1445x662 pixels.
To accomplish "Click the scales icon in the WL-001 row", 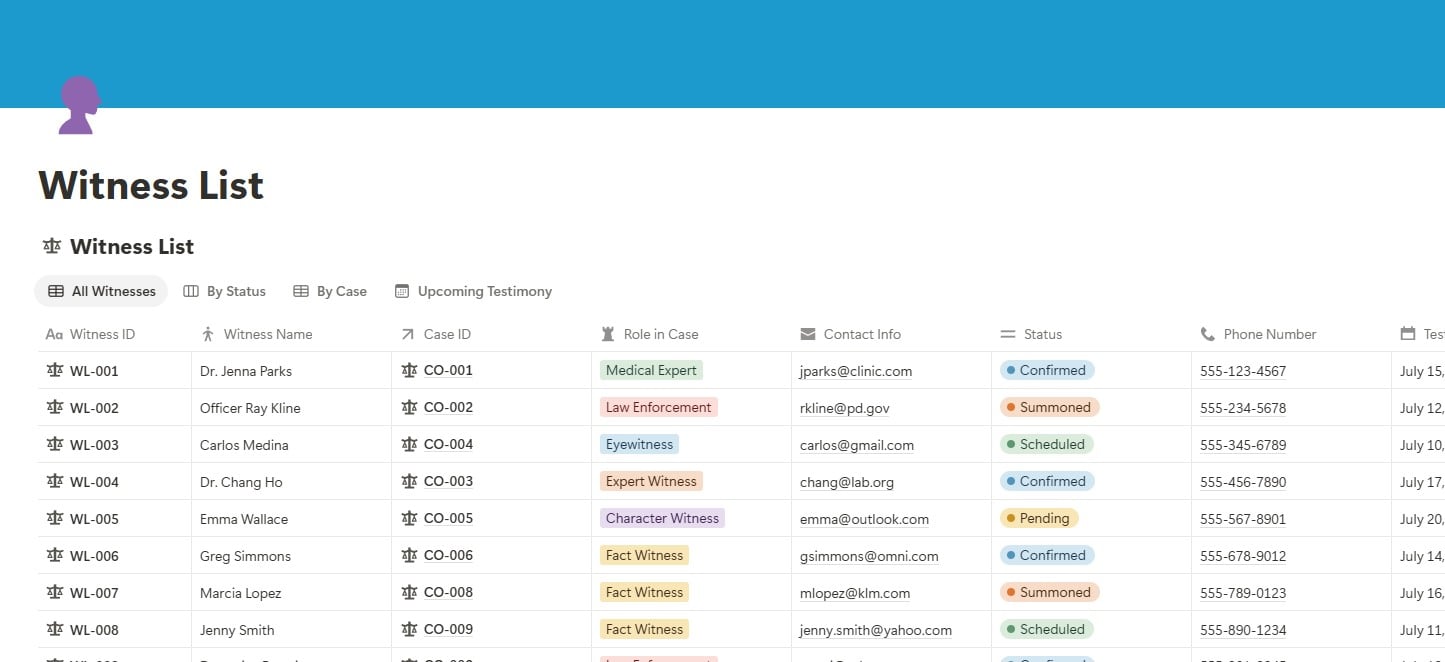I will pos(55,371).
